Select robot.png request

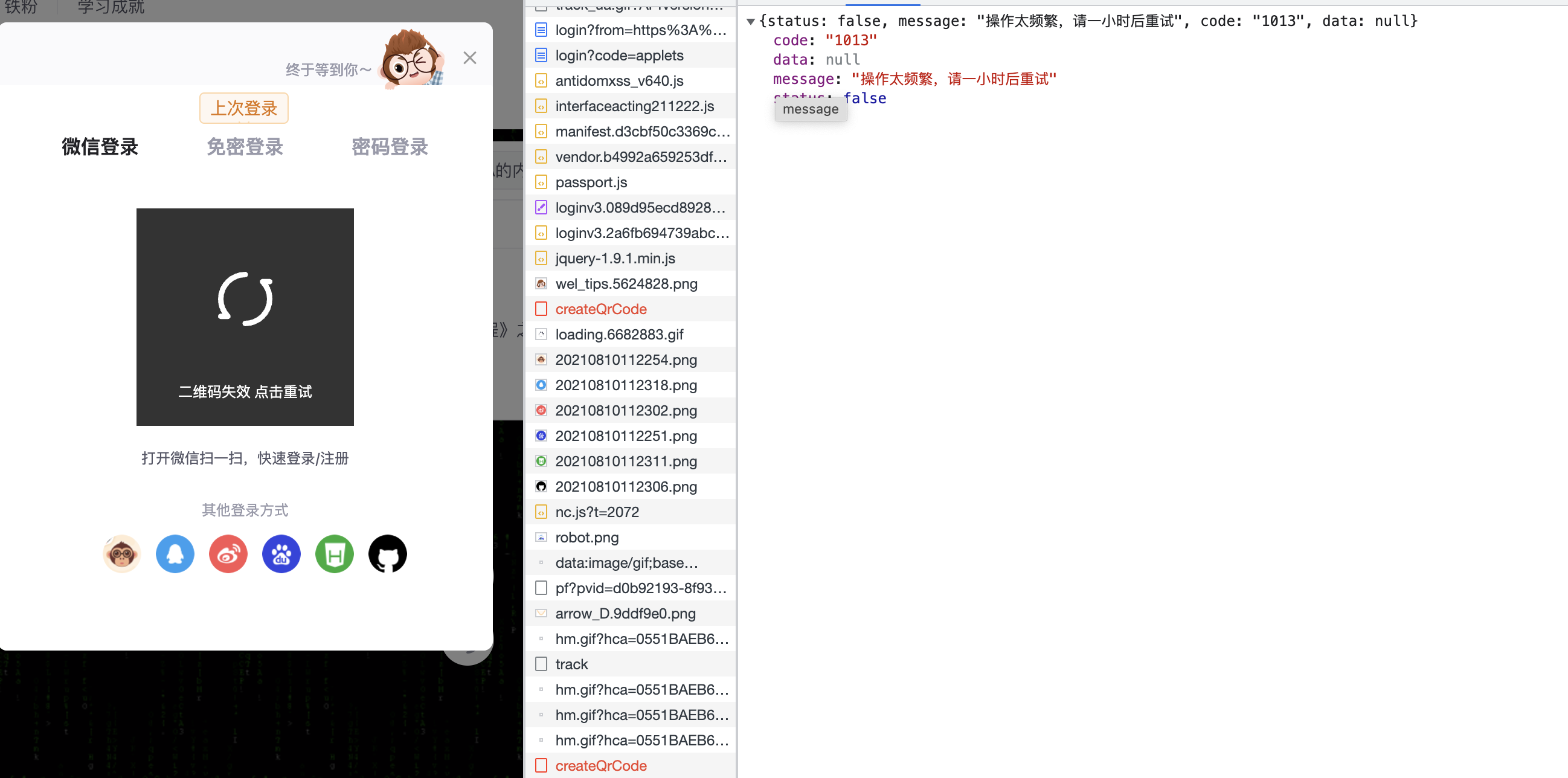pos(630,538)
